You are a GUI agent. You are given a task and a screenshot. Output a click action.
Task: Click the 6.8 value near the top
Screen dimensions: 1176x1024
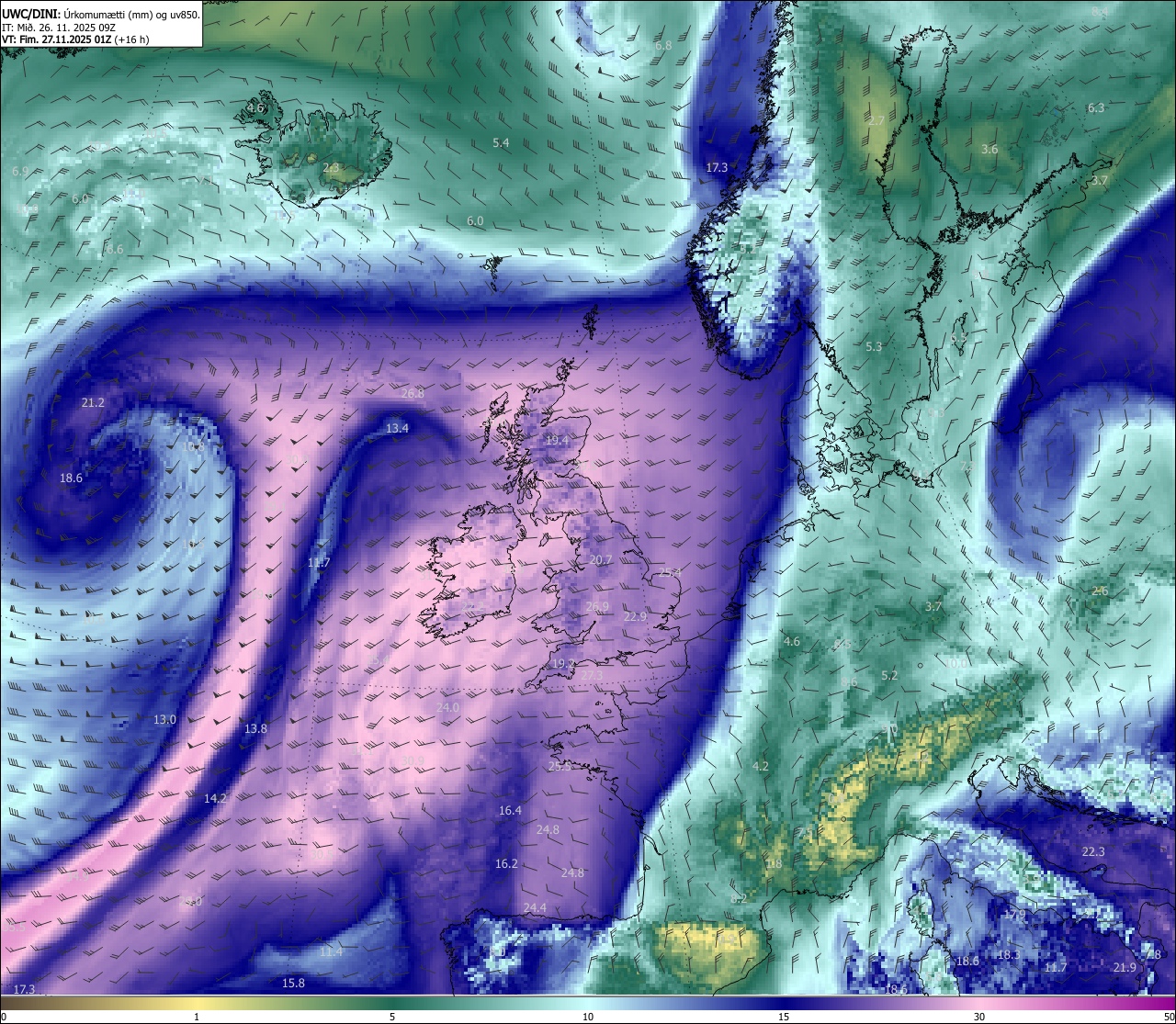[x=663, y=46]
